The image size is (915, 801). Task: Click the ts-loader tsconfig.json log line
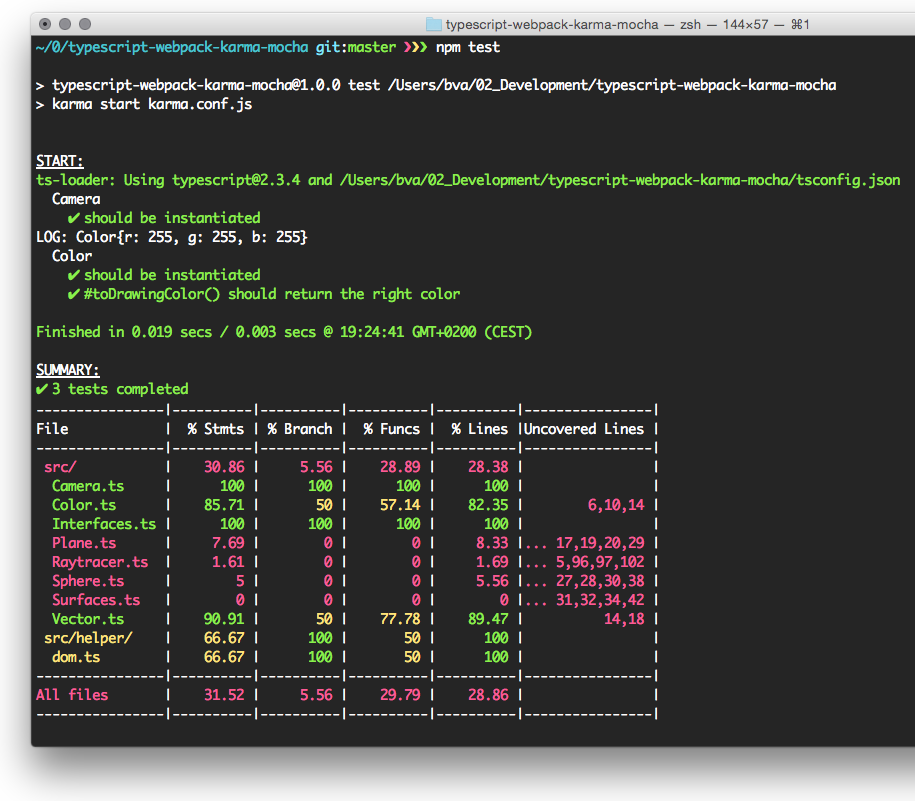click(468, 180)
